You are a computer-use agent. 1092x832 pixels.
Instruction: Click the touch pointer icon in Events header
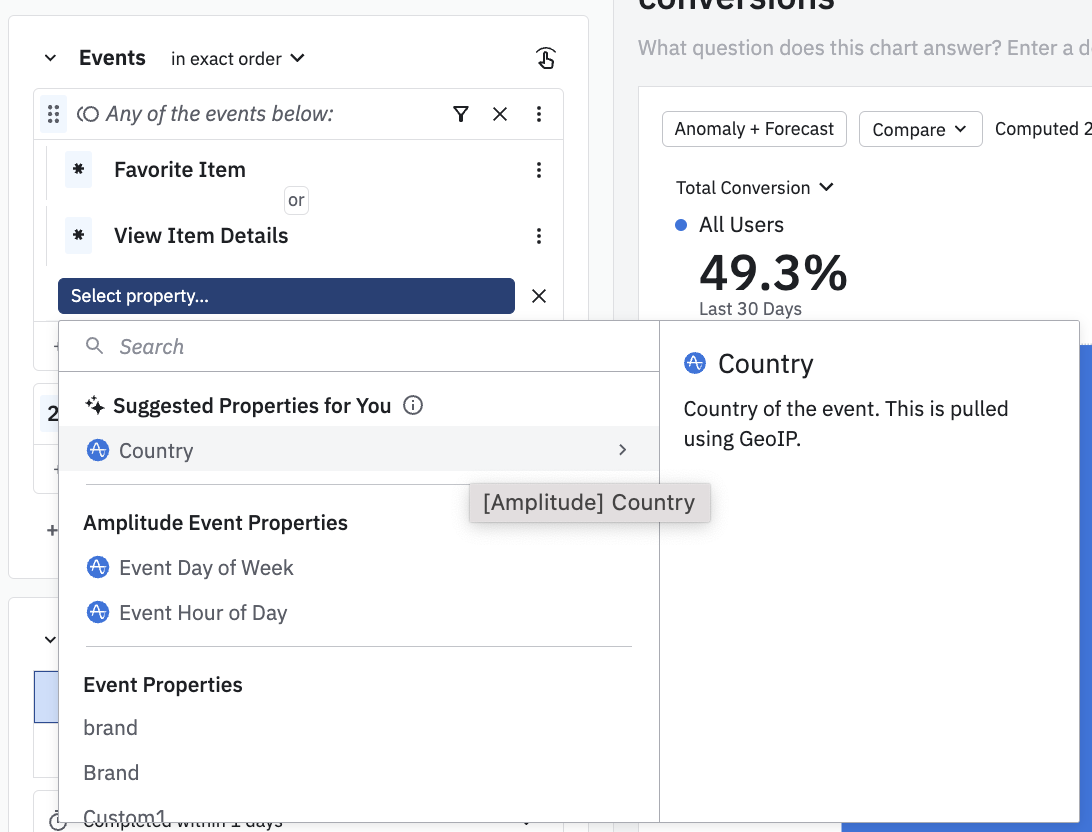point(545,59)
